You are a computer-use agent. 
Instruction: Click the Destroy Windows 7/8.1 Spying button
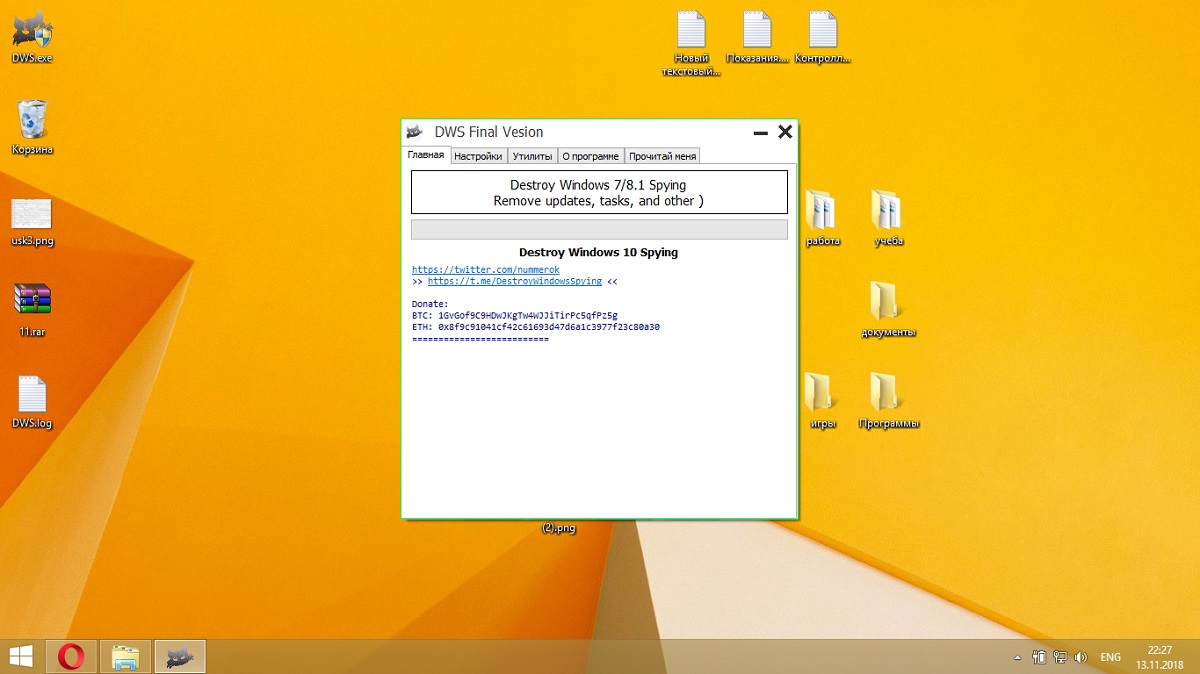tap(599, 192)
